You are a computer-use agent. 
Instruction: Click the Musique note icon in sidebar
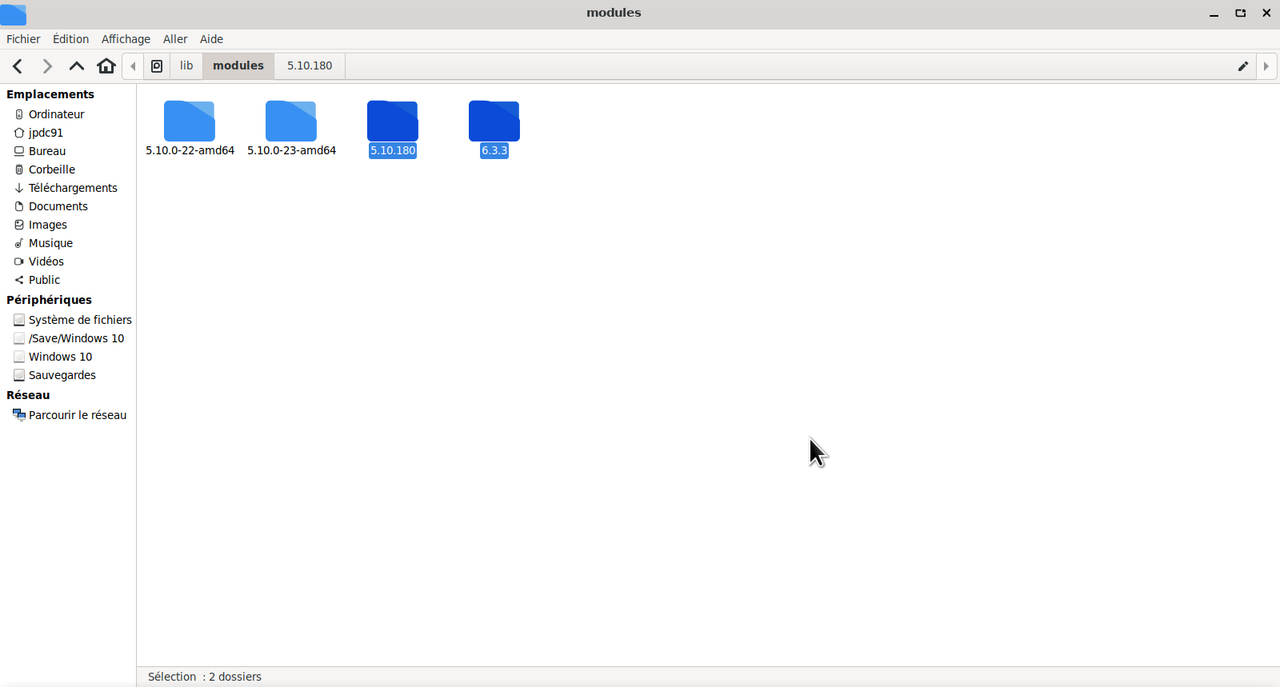(19, 243)
